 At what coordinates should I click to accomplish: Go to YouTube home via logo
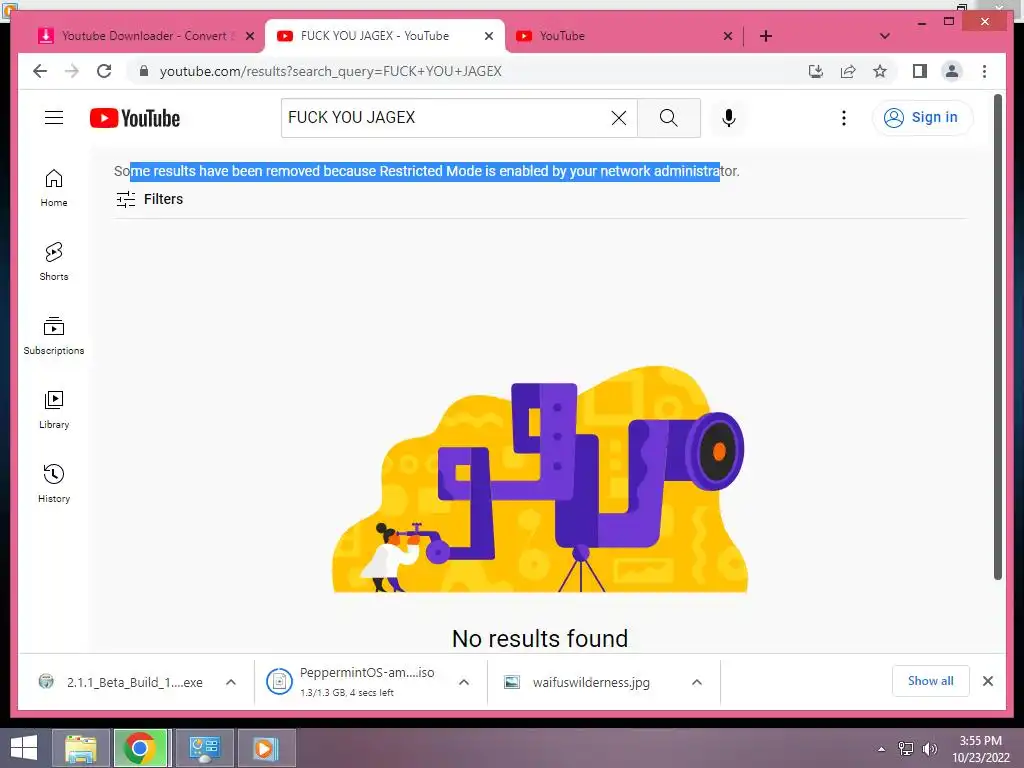(135, 118)
